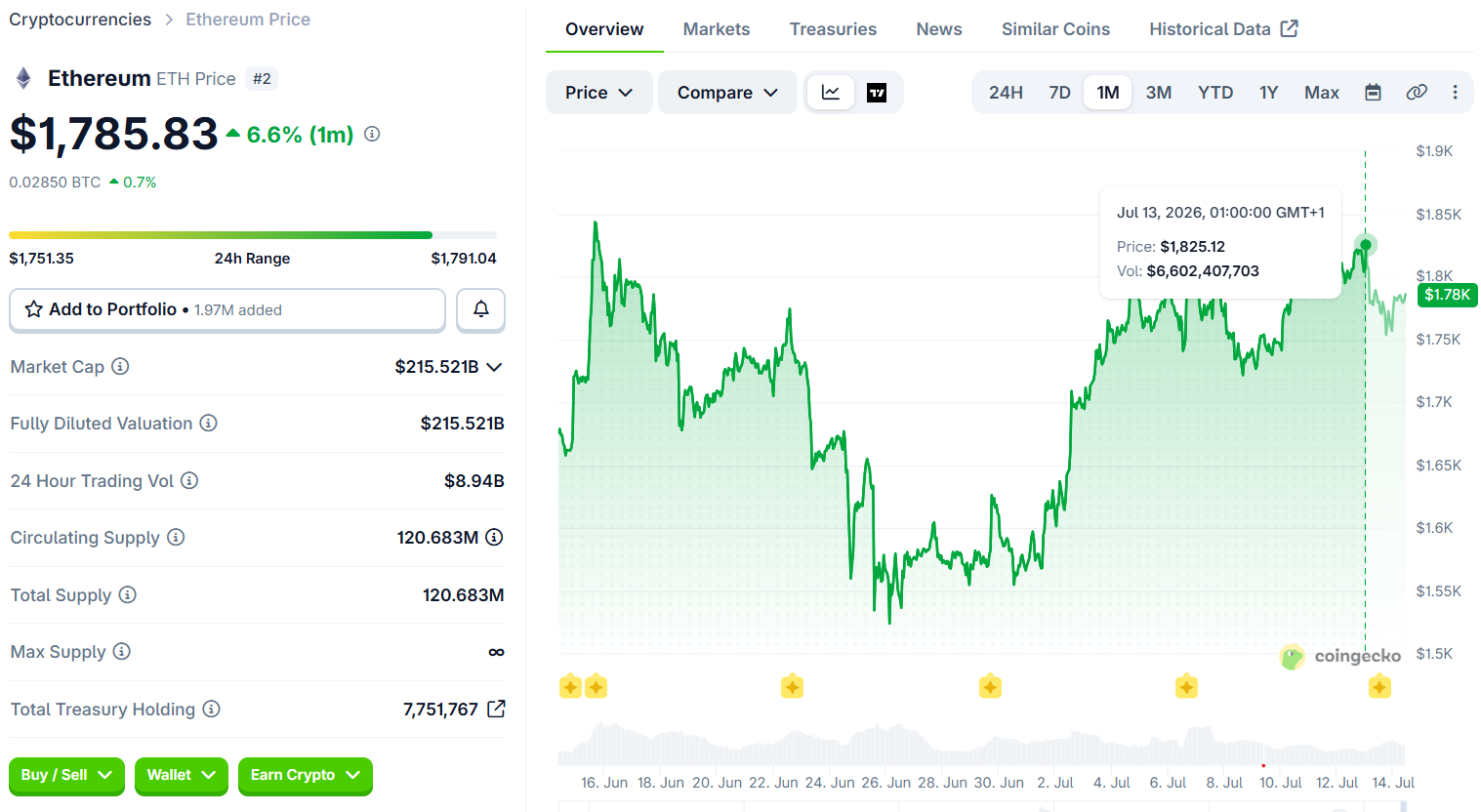The width and height of the screenshot is (1481, 812).
Task: Switch to the TradingView chart view
Action: pyautogui.click(x=877, y=93)
